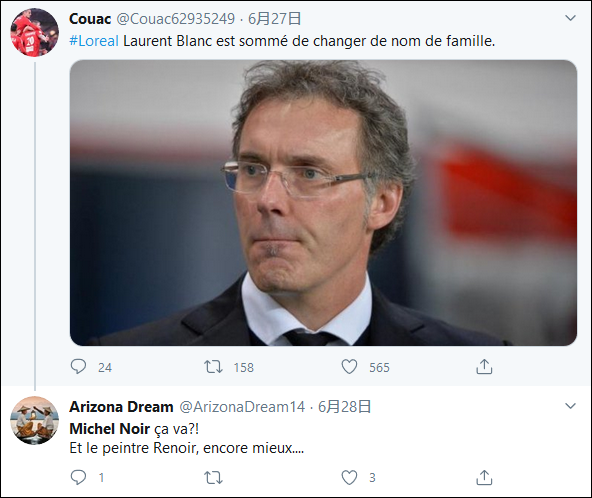This screenshot has width=592, height=498.
Task: Open the #Loreal hashtag link
Action: (94, 41)
